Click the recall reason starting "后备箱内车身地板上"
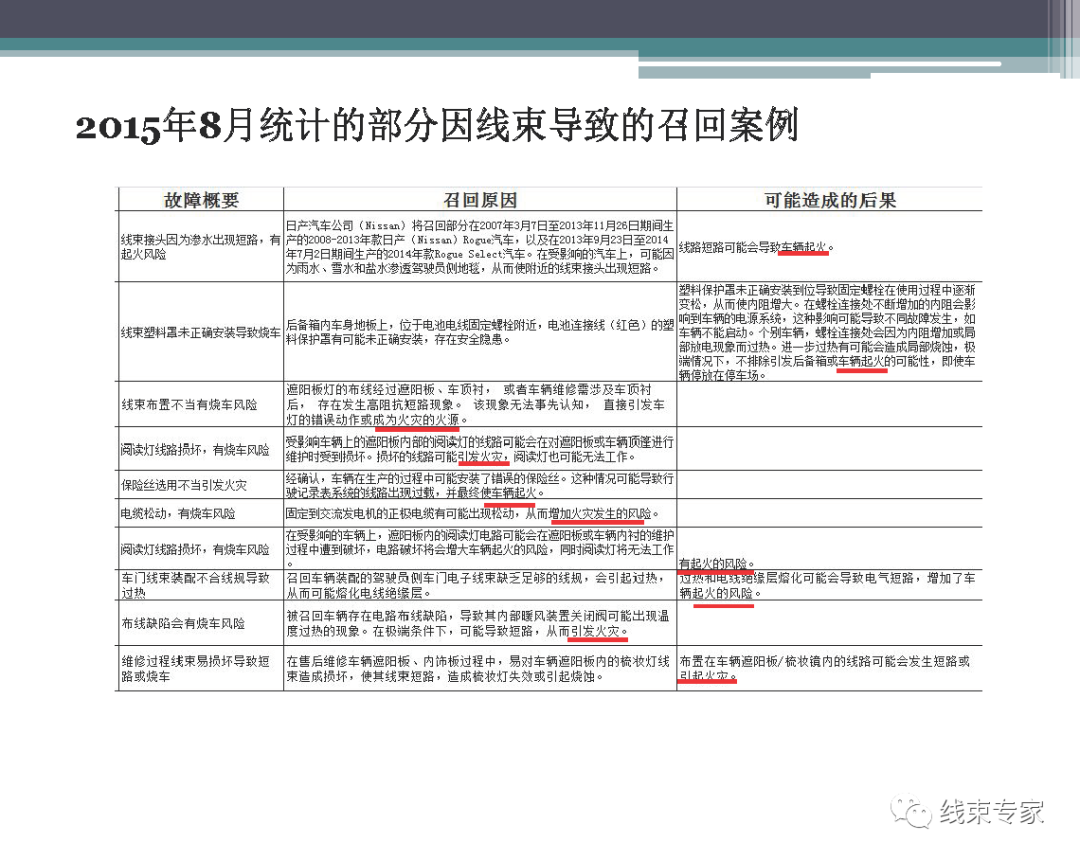 tap(480, 332)
